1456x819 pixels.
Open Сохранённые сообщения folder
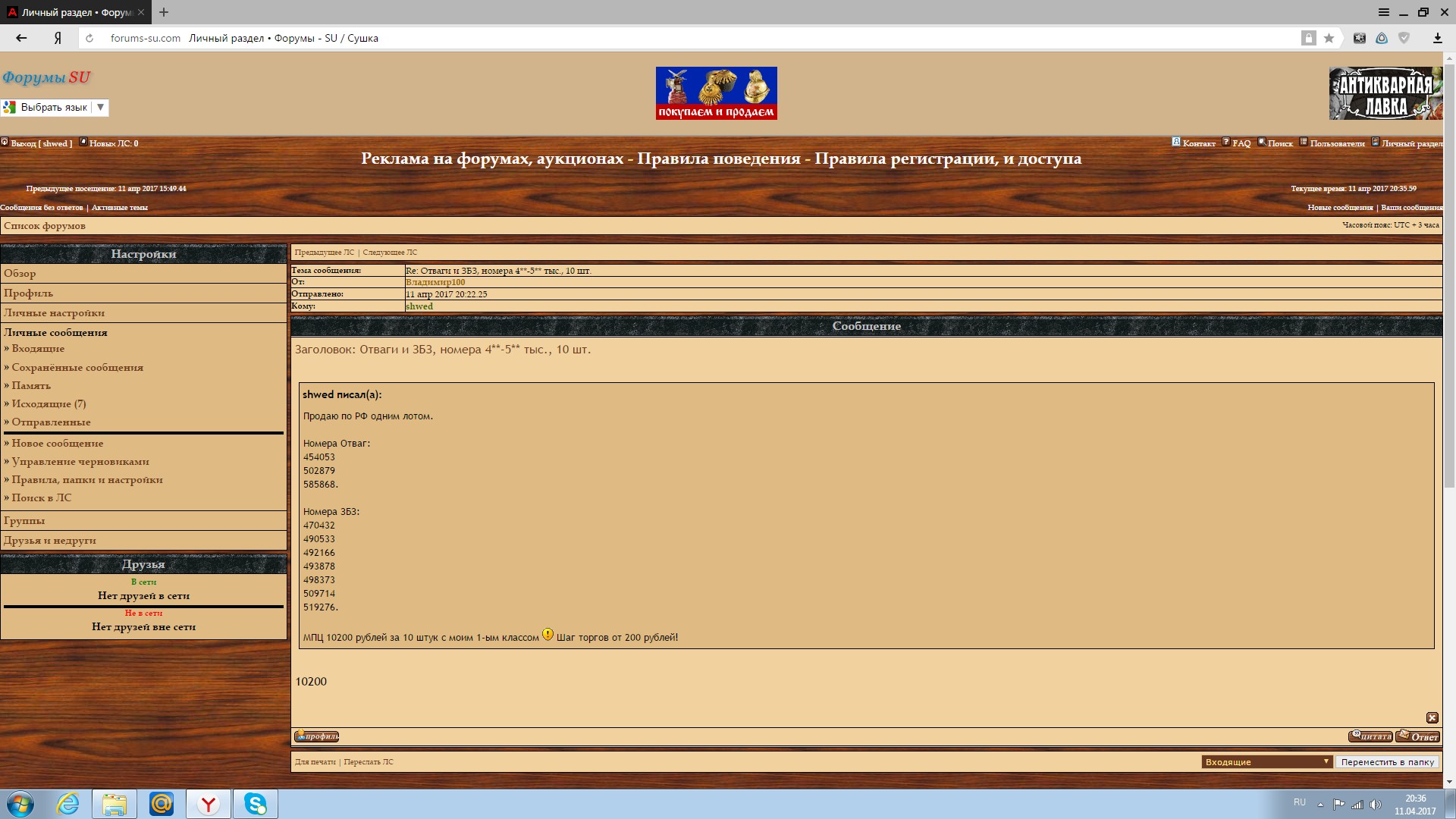tap(77, 368)
